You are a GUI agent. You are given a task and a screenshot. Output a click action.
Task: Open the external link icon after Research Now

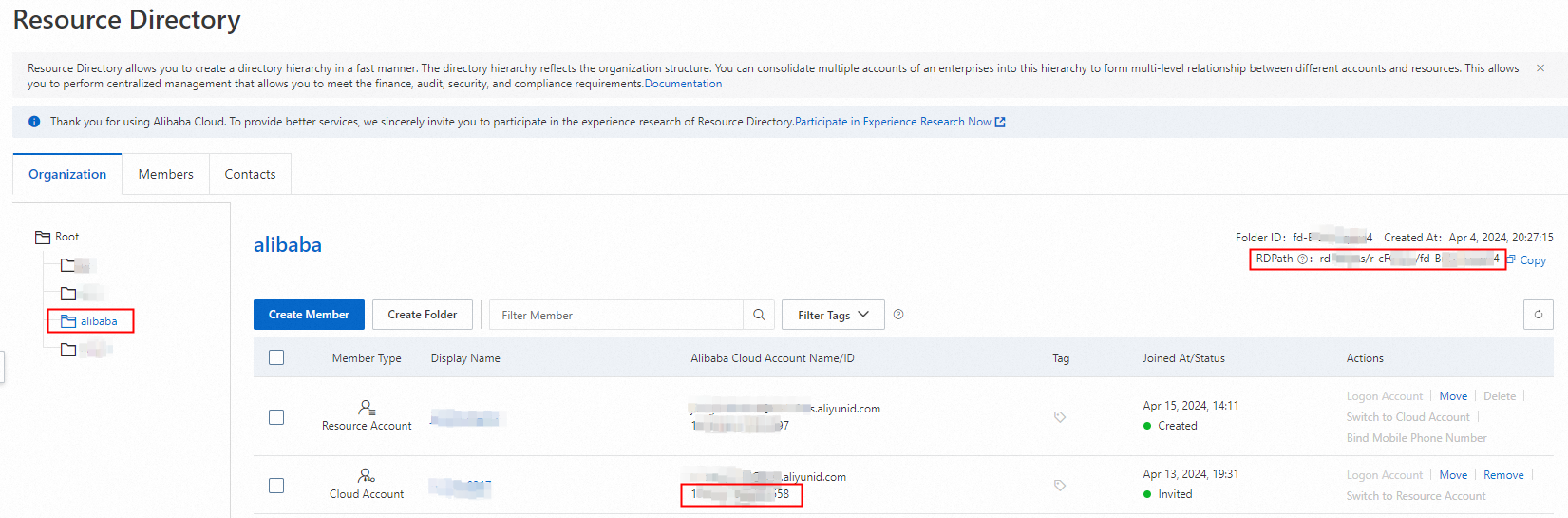coord(1000,122)
